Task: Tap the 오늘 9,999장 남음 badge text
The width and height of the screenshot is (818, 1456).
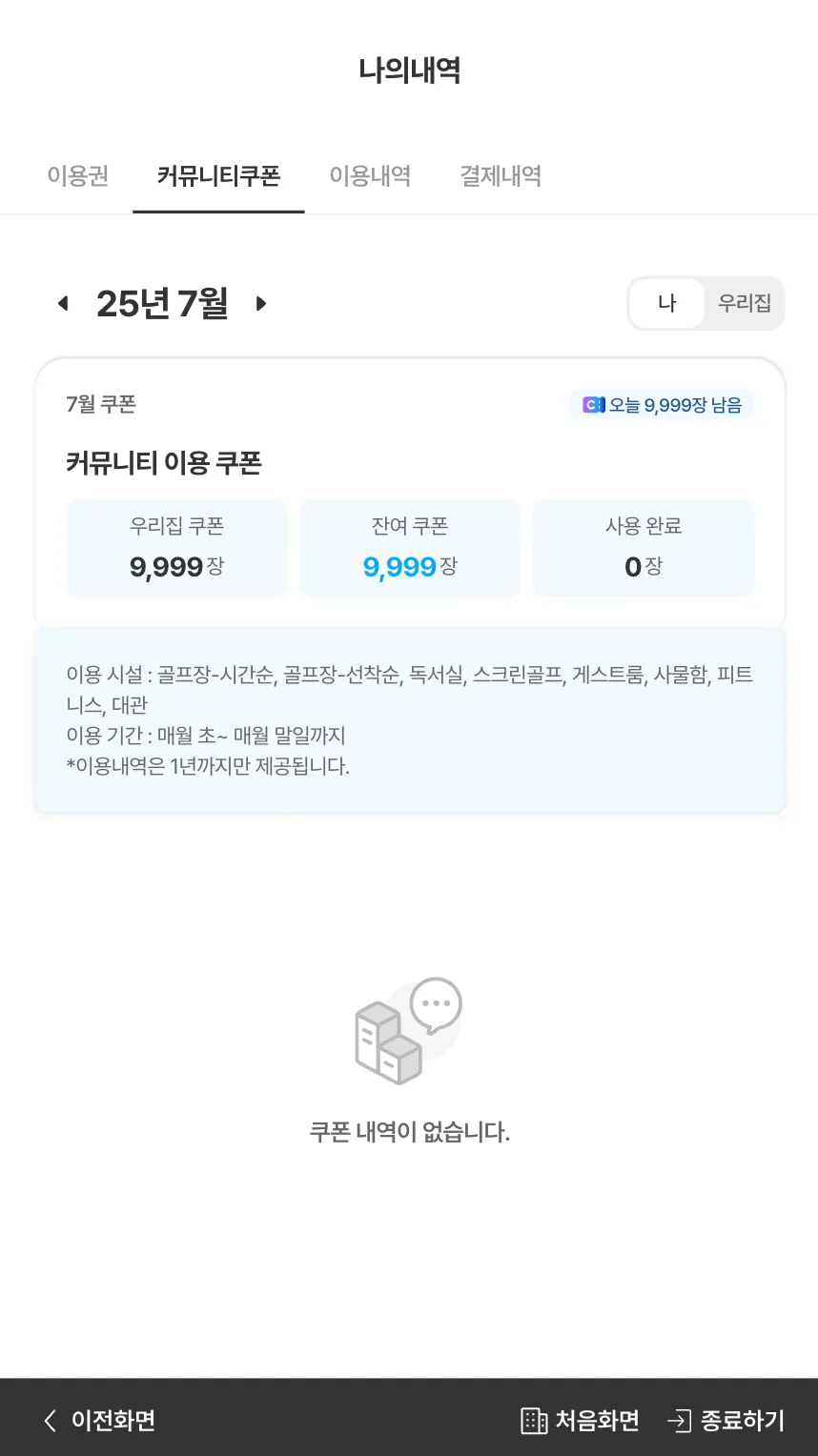Action: coord(675,405)
